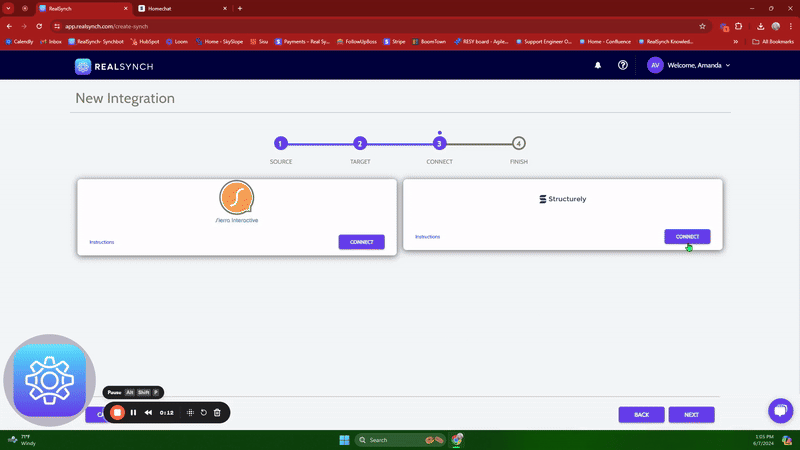Click the address bar URL
The height and width of the screenshot is (450, 800).
click(x=106, y=26)
